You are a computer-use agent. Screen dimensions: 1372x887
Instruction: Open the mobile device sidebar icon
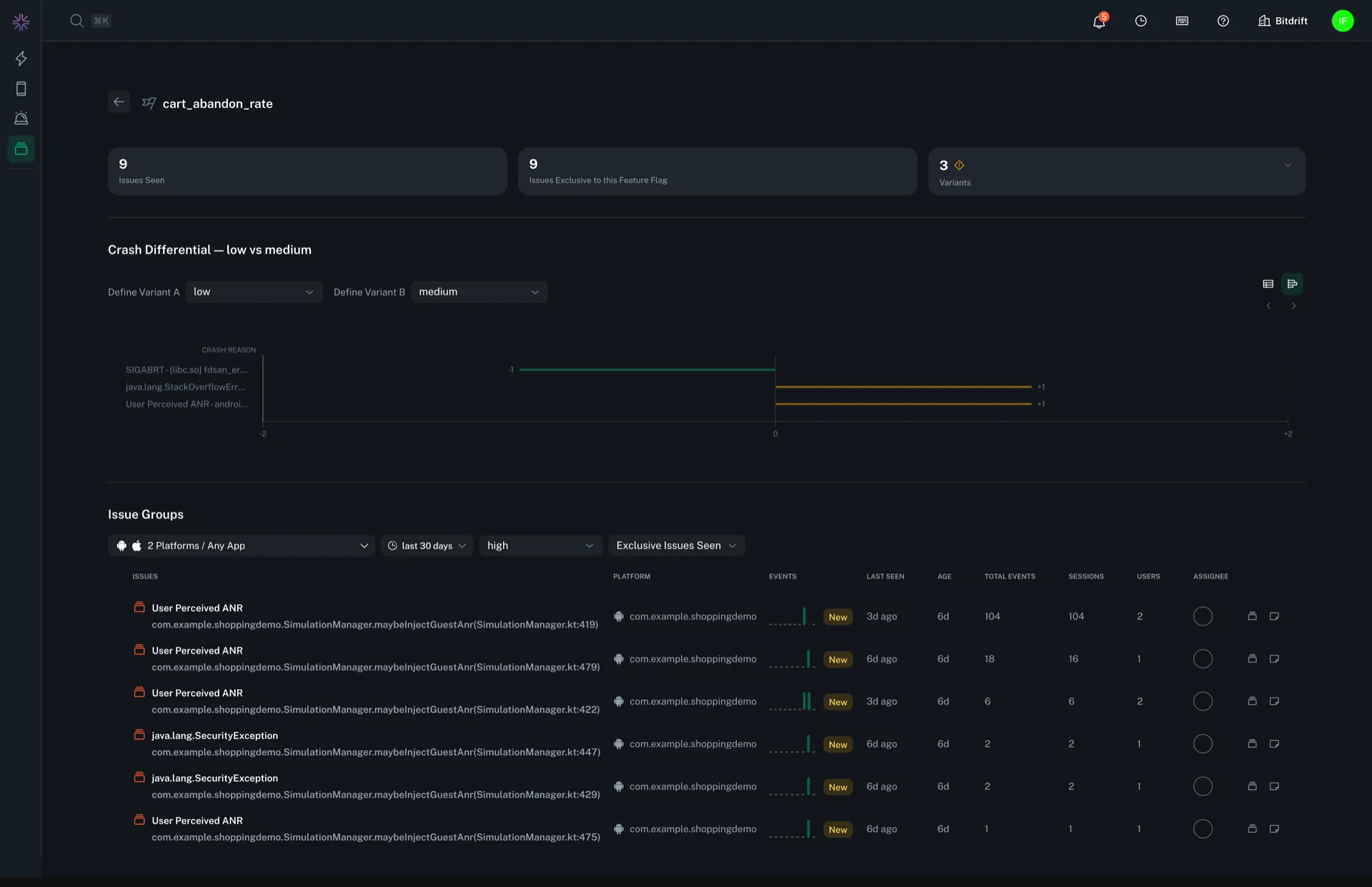pyautogui.click(x=21, y=89)
